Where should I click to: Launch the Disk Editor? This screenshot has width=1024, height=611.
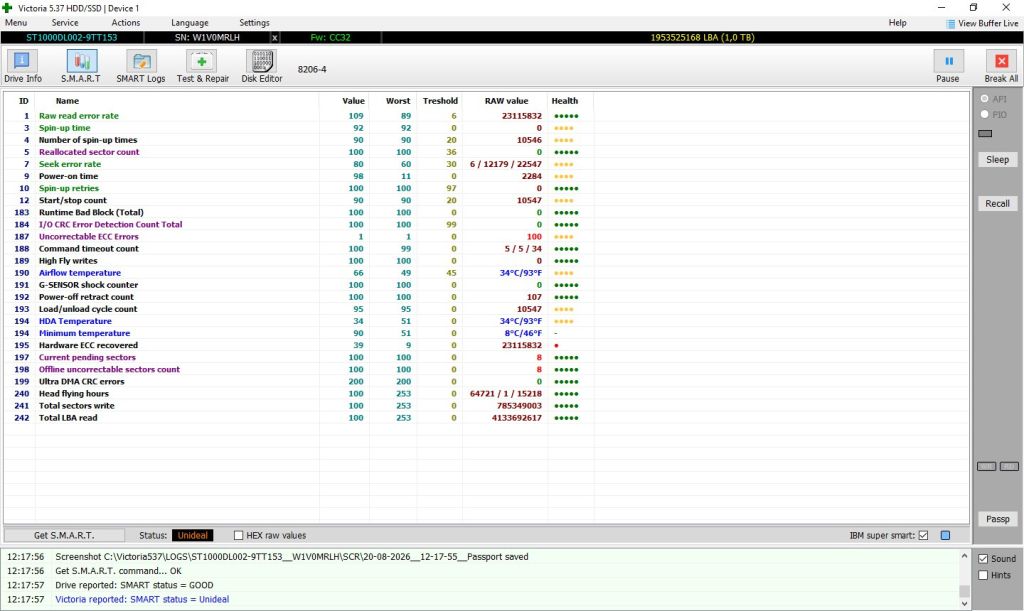tap(261, 67)
